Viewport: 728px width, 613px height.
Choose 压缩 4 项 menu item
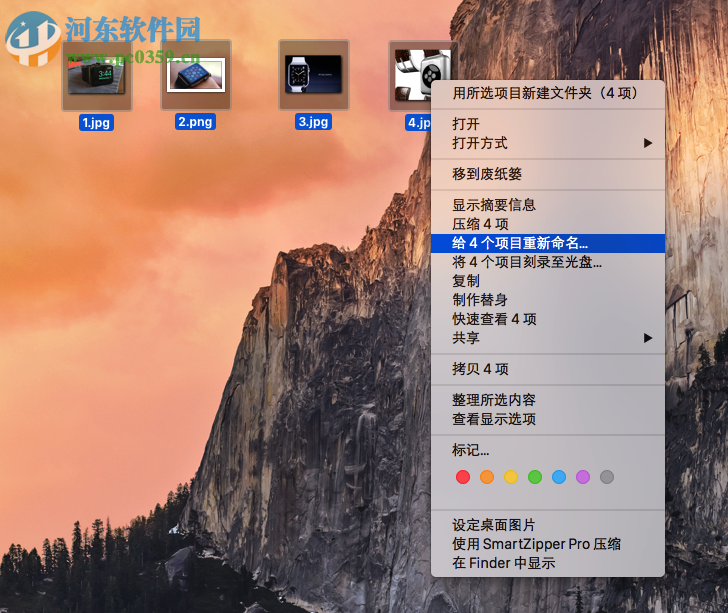(x=548, y=224)
